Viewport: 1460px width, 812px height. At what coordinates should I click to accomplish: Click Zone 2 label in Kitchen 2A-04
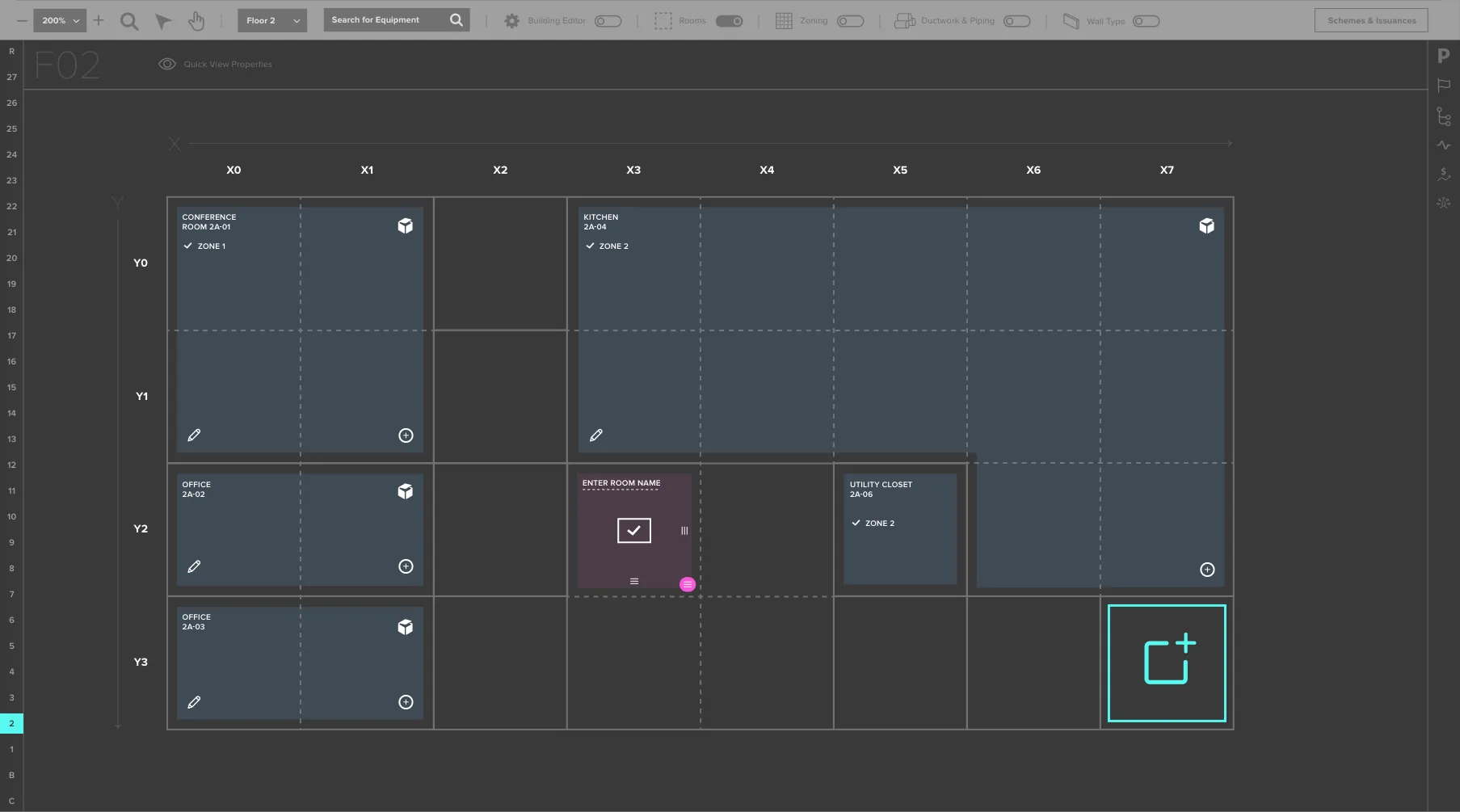[x=613, y=246]
